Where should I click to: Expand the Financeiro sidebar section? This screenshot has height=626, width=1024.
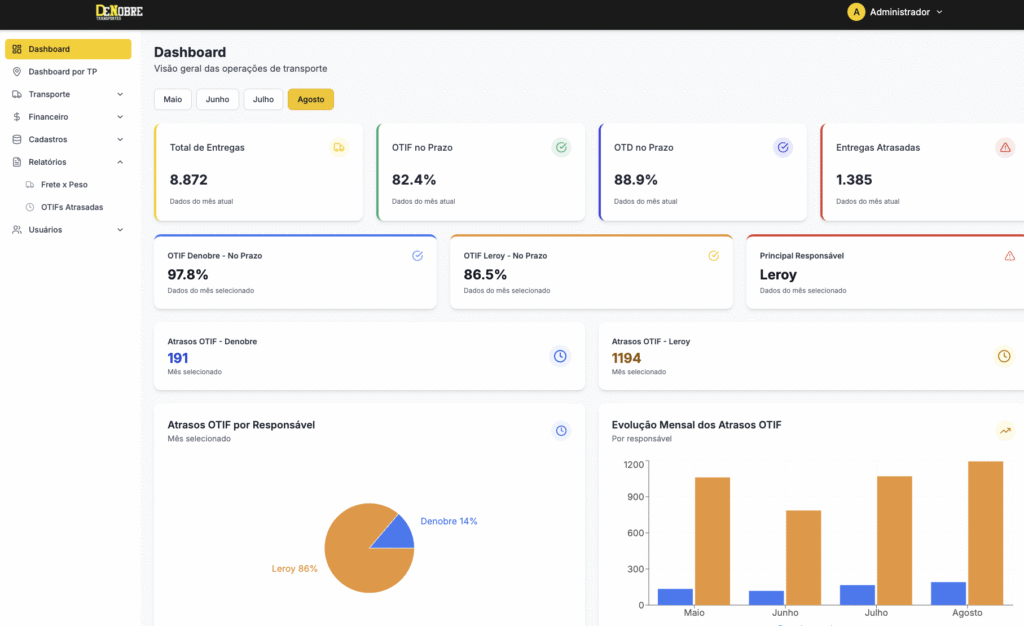click(68, 117)
